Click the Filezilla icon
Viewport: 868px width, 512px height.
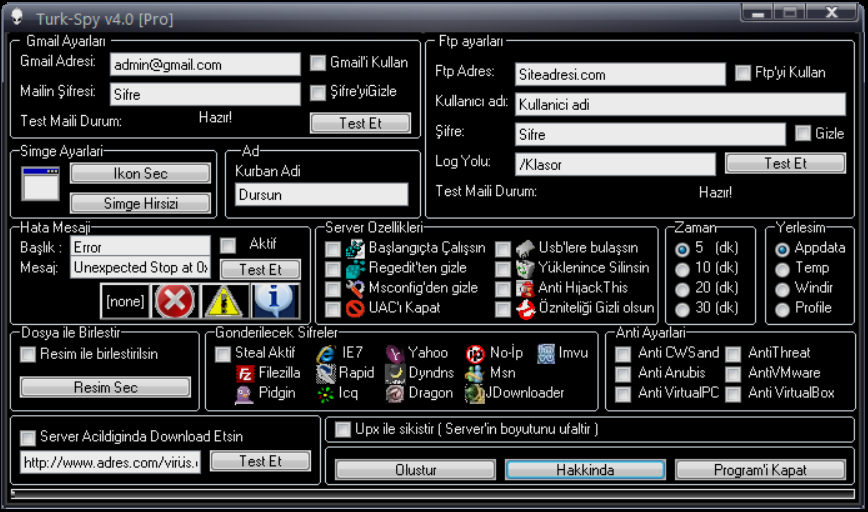tap(244, 374)
